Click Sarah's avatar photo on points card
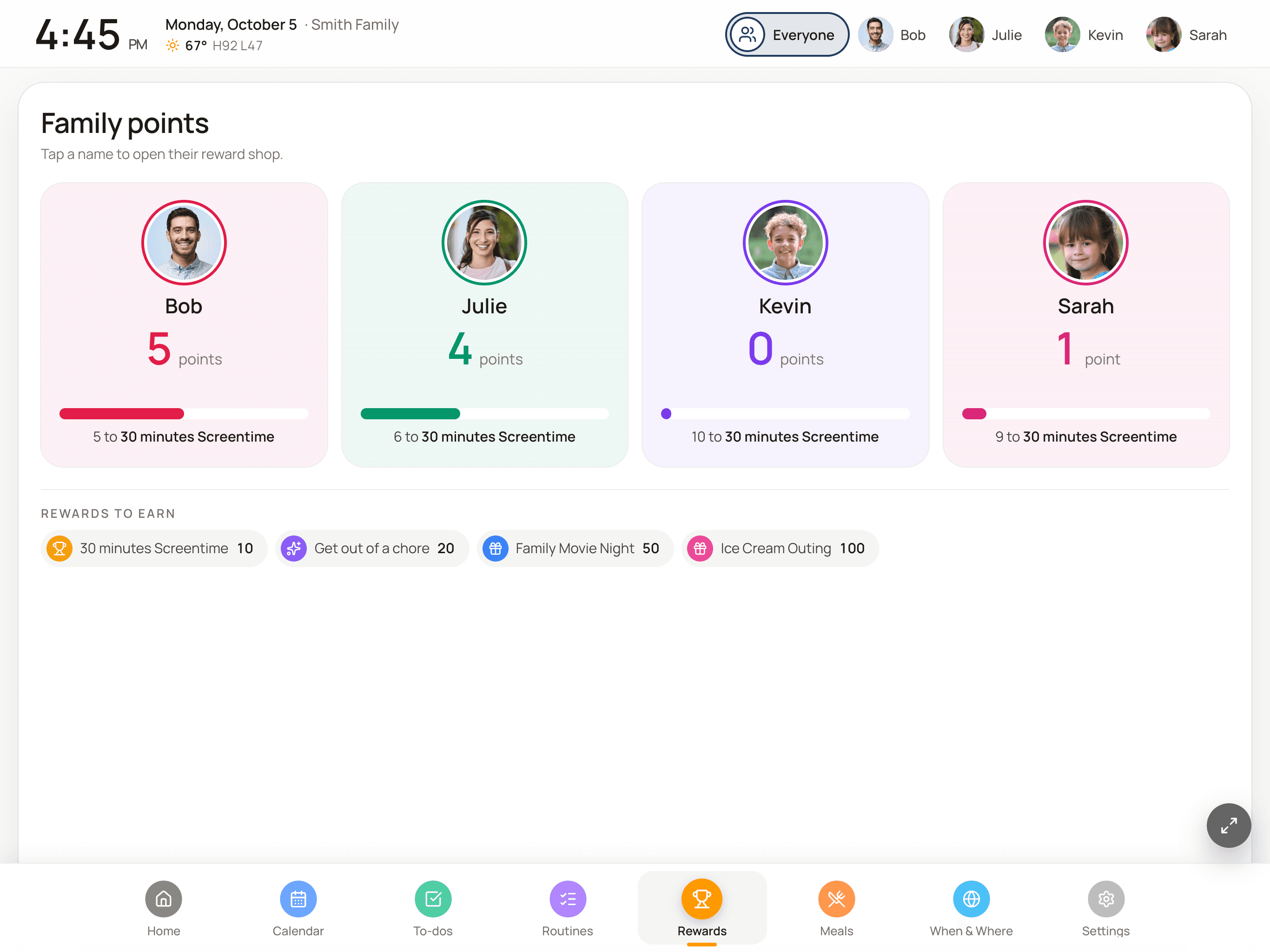 (x=1086, y=242)
